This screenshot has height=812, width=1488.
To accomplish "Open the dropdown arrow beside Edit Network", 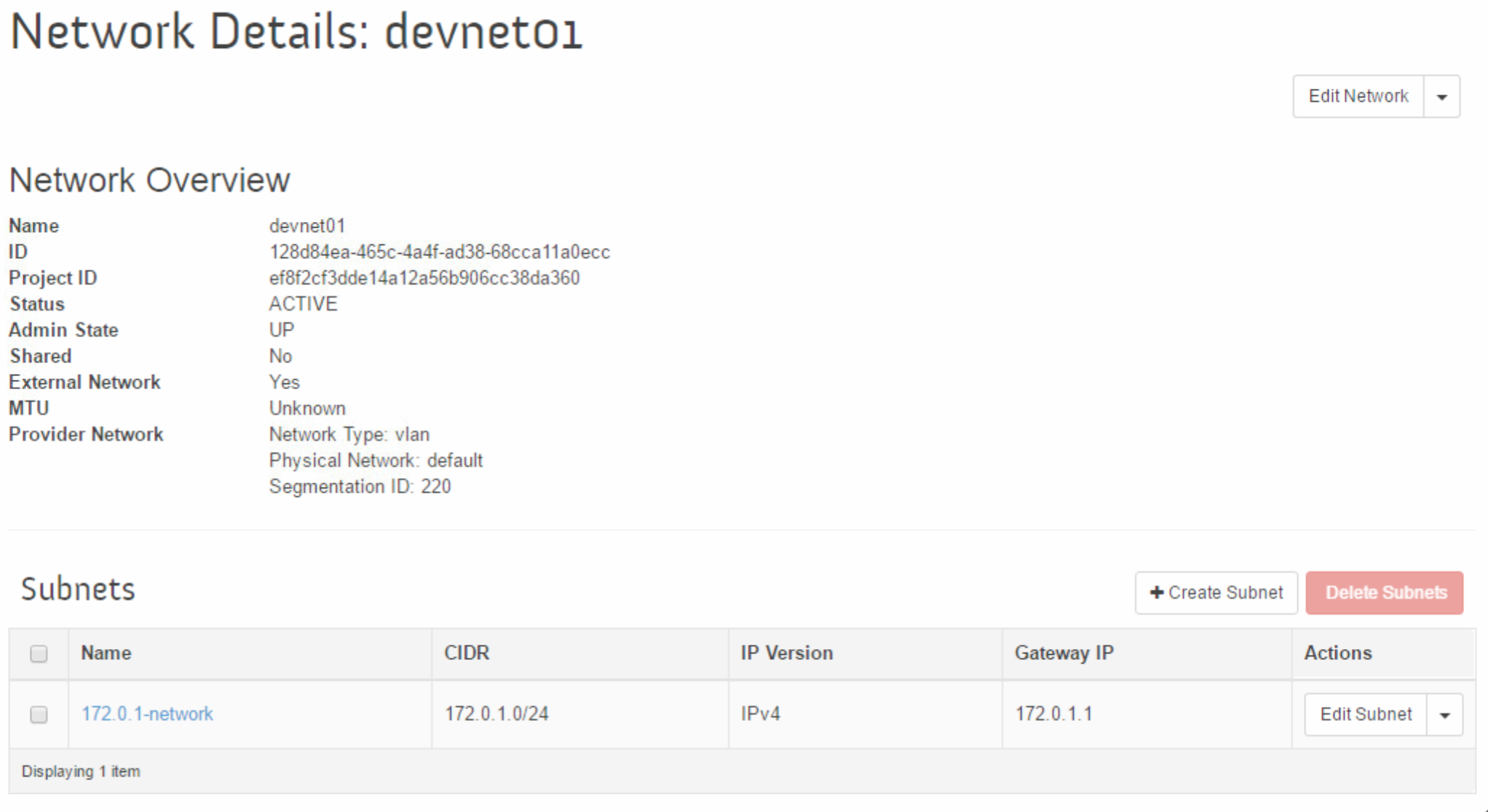I will 1442,96.
